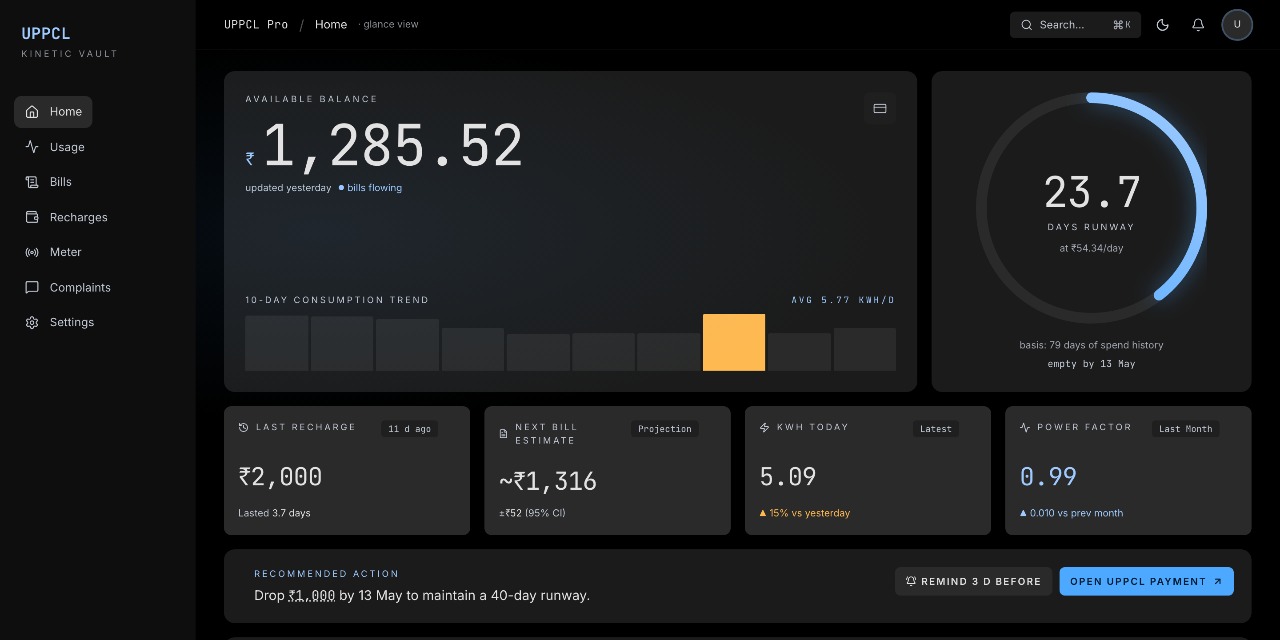Image resolution: width=1280 pixels, height=640 pixels.
Task: Click the 15% vs yesterday indicator
Action: coord(804,513)
